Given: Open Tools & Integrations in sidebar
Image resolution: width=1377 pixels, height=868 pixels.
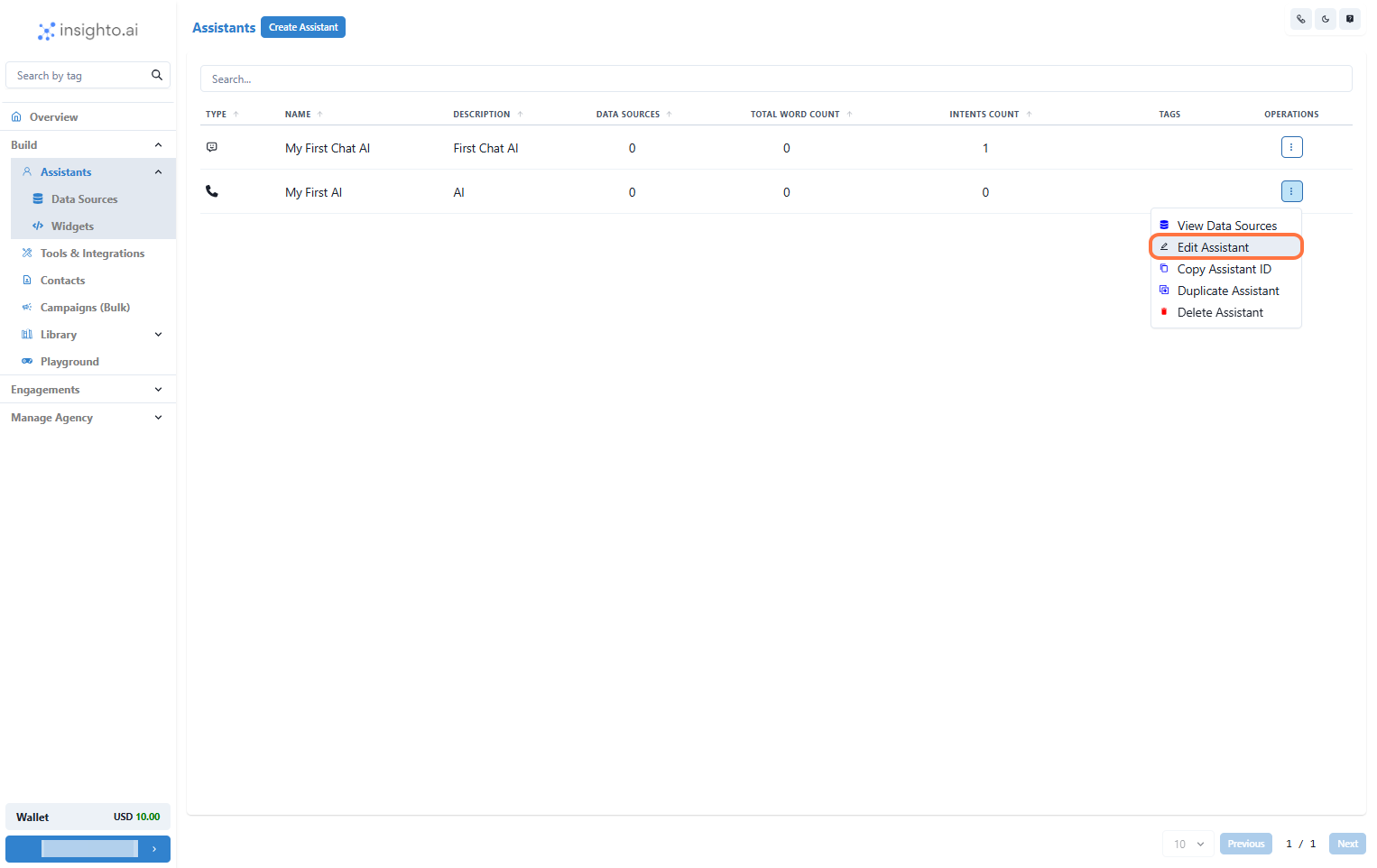Looking at the screenshot, I should tap(92, 253).
